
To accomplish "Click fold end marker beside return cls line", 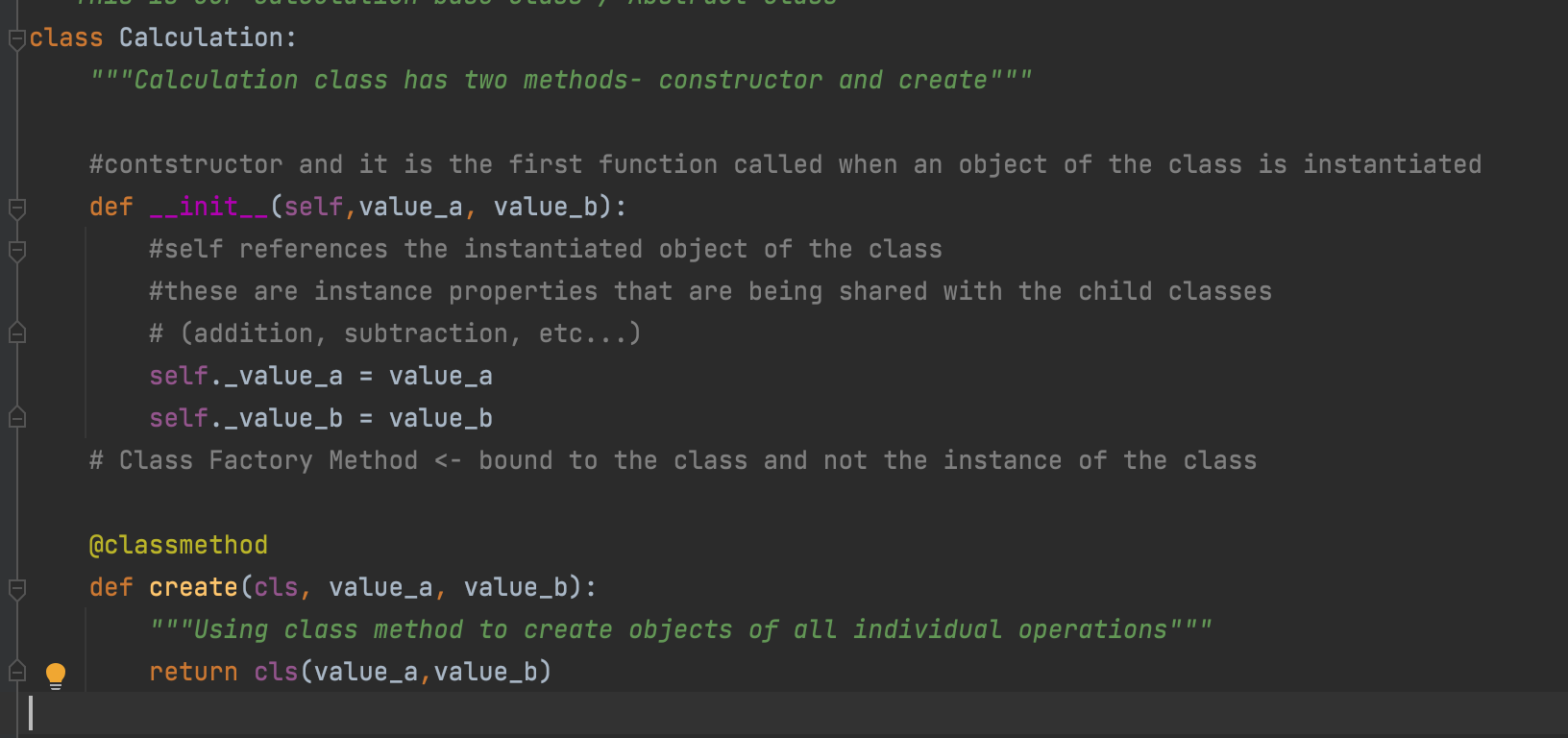I will point(16,672).
